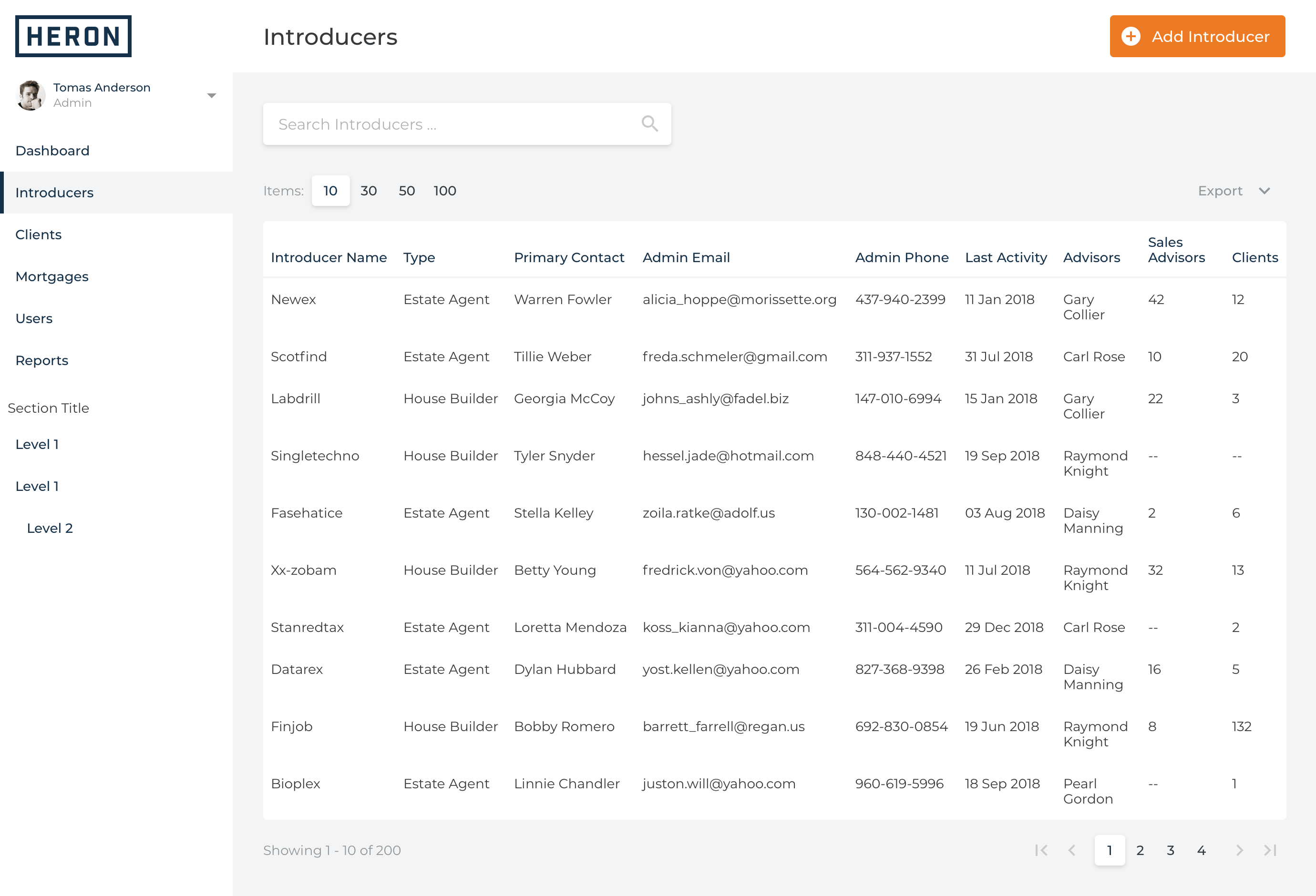Show 30 items per page
This screenshot has width=1316, height=896.
point(368,191)
